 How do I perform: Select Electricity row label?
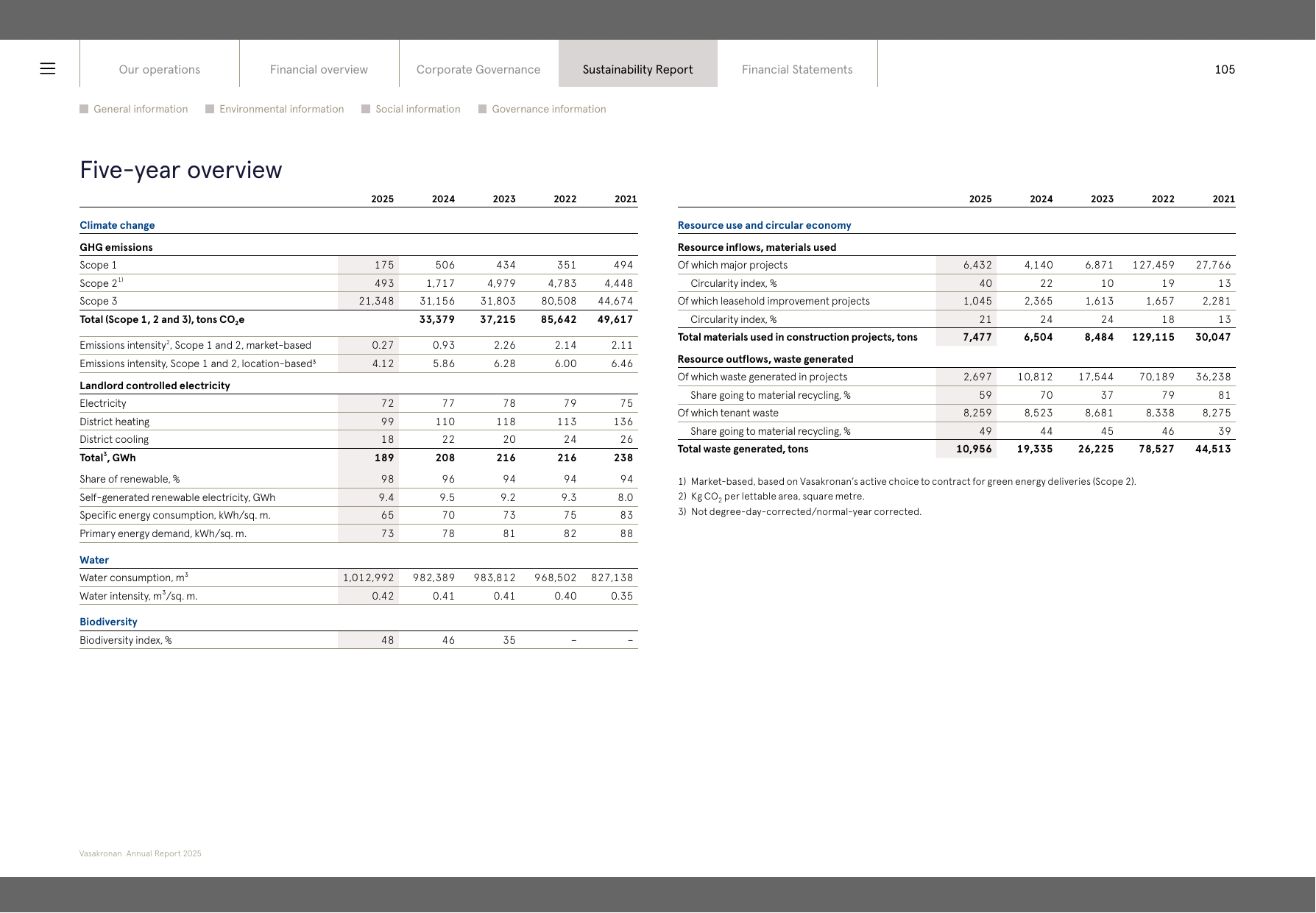pos(103,403)
